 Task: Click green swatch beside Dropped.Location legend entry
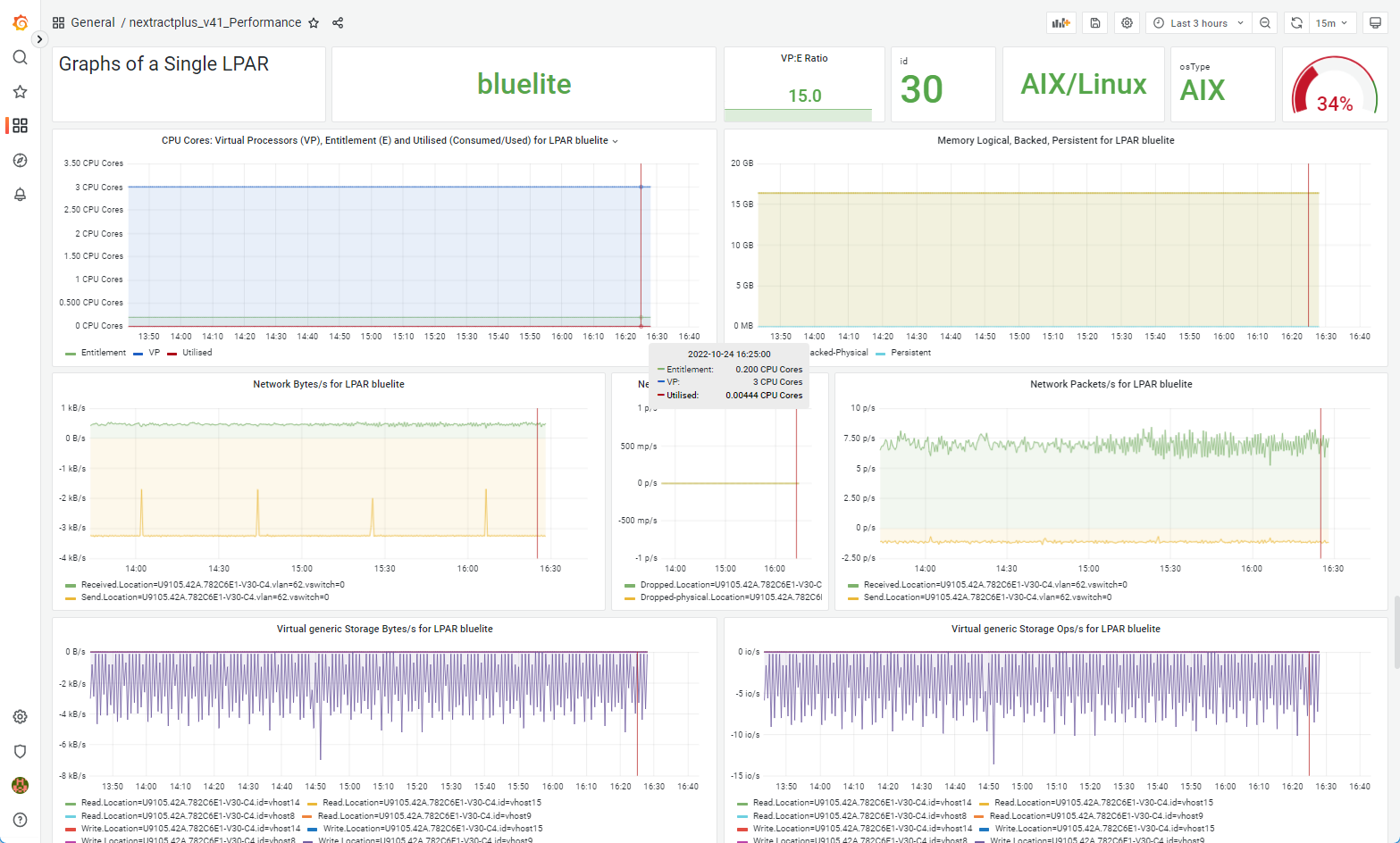coord(630,586)
